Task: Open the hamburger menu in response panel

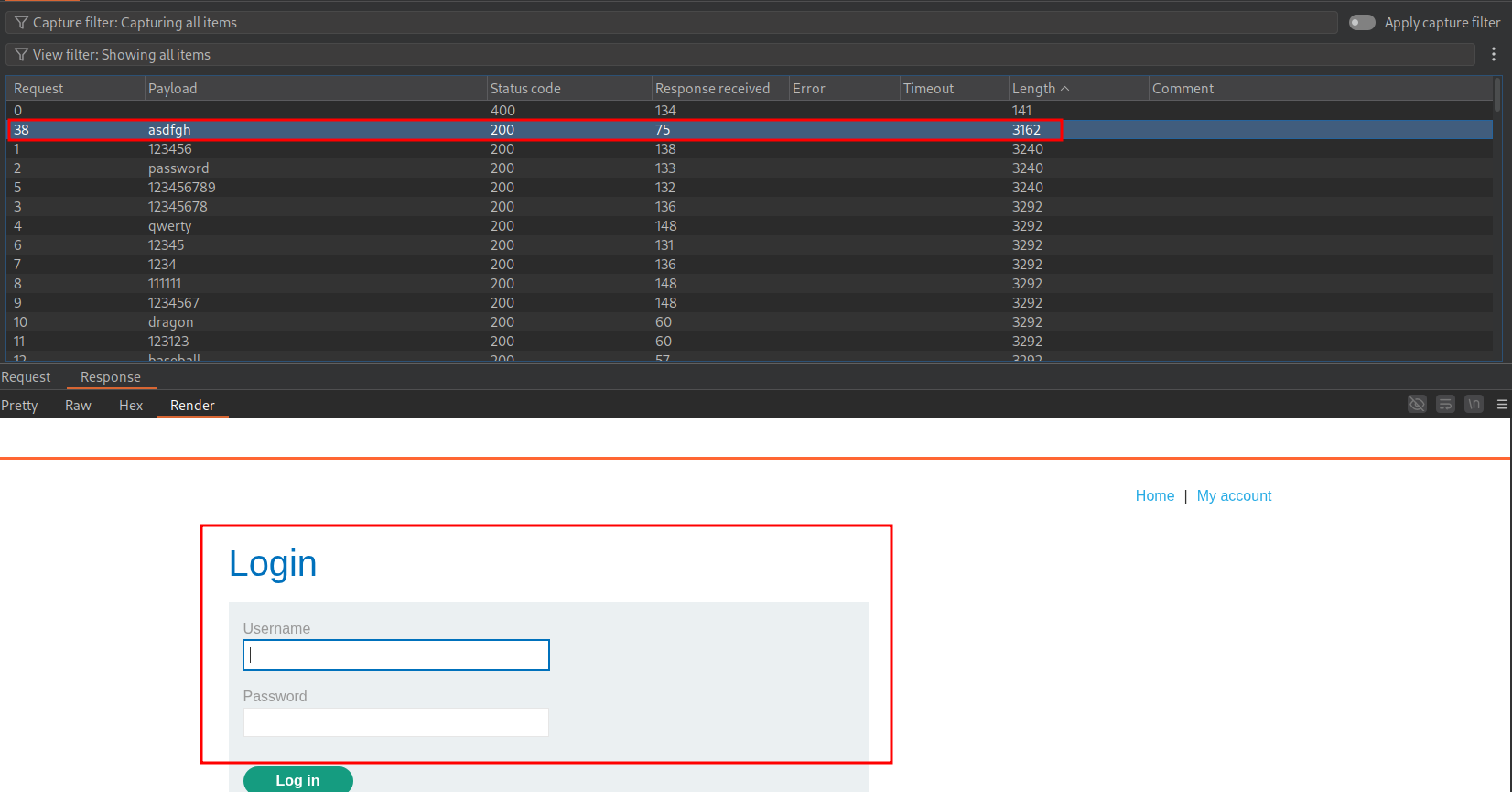Action: (1502, 405)
